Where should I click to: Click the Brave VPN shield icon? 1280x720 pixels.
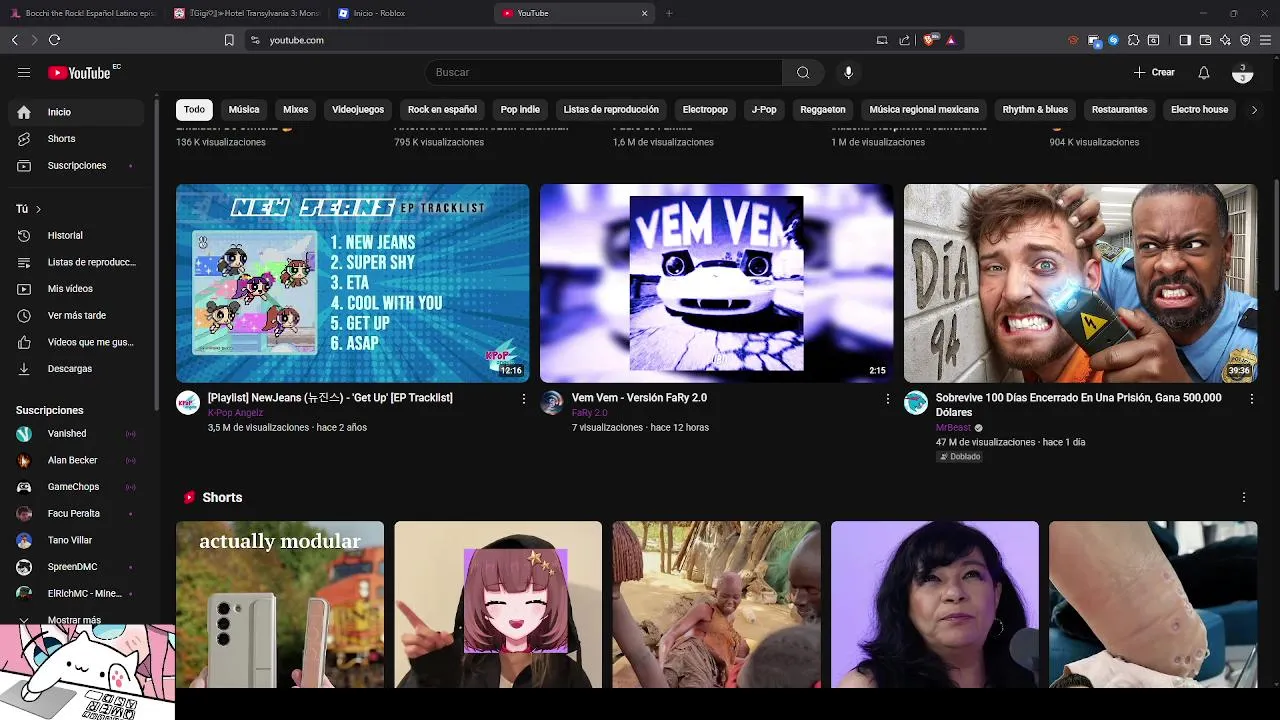[1245, 40]
